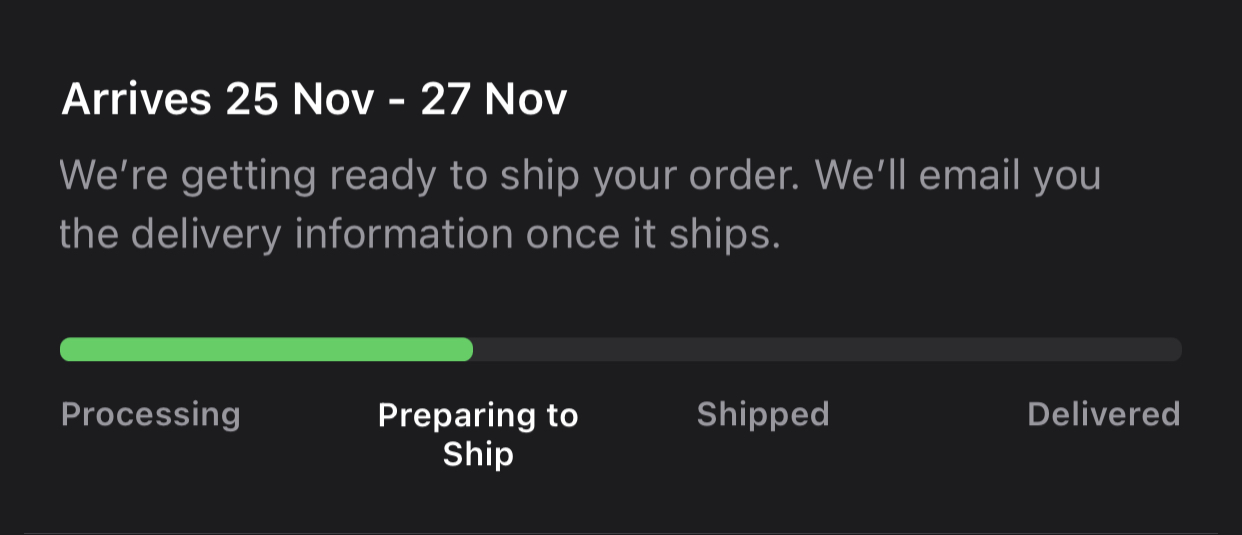
Task: Click the 'once it ships.' phrase
Action: 664,234
